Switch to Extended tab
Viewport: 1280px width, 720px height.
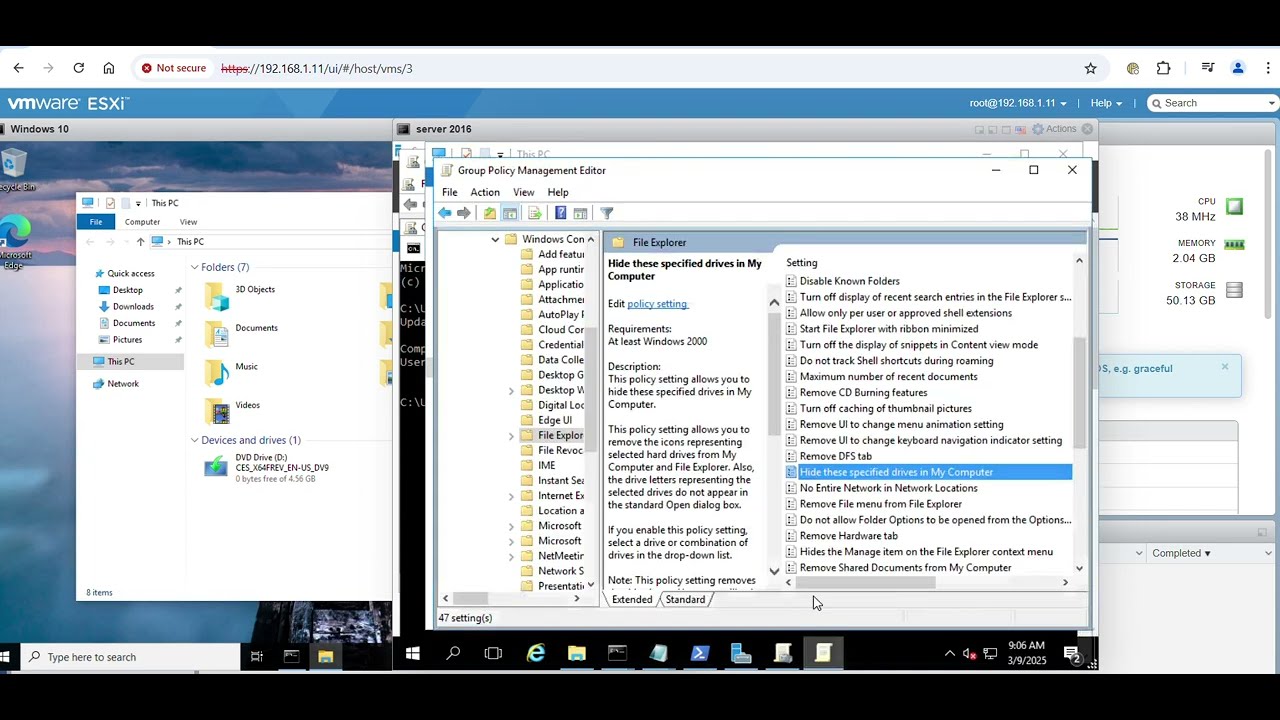click(632, 599)
